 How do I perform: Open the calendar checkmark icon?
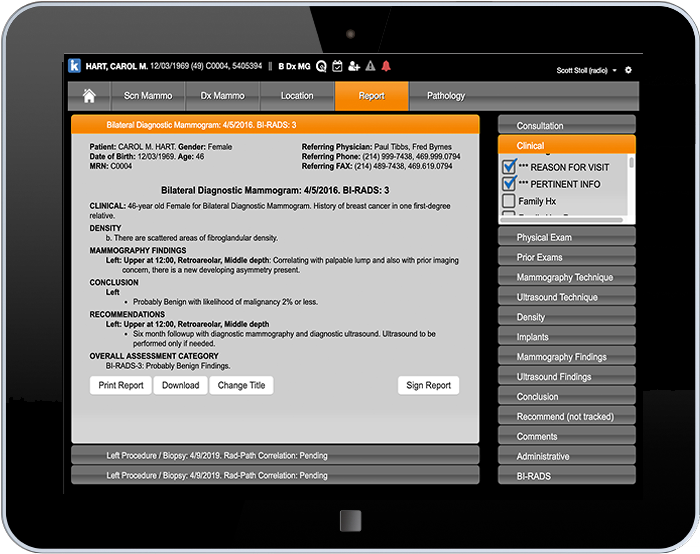(337, 67)
